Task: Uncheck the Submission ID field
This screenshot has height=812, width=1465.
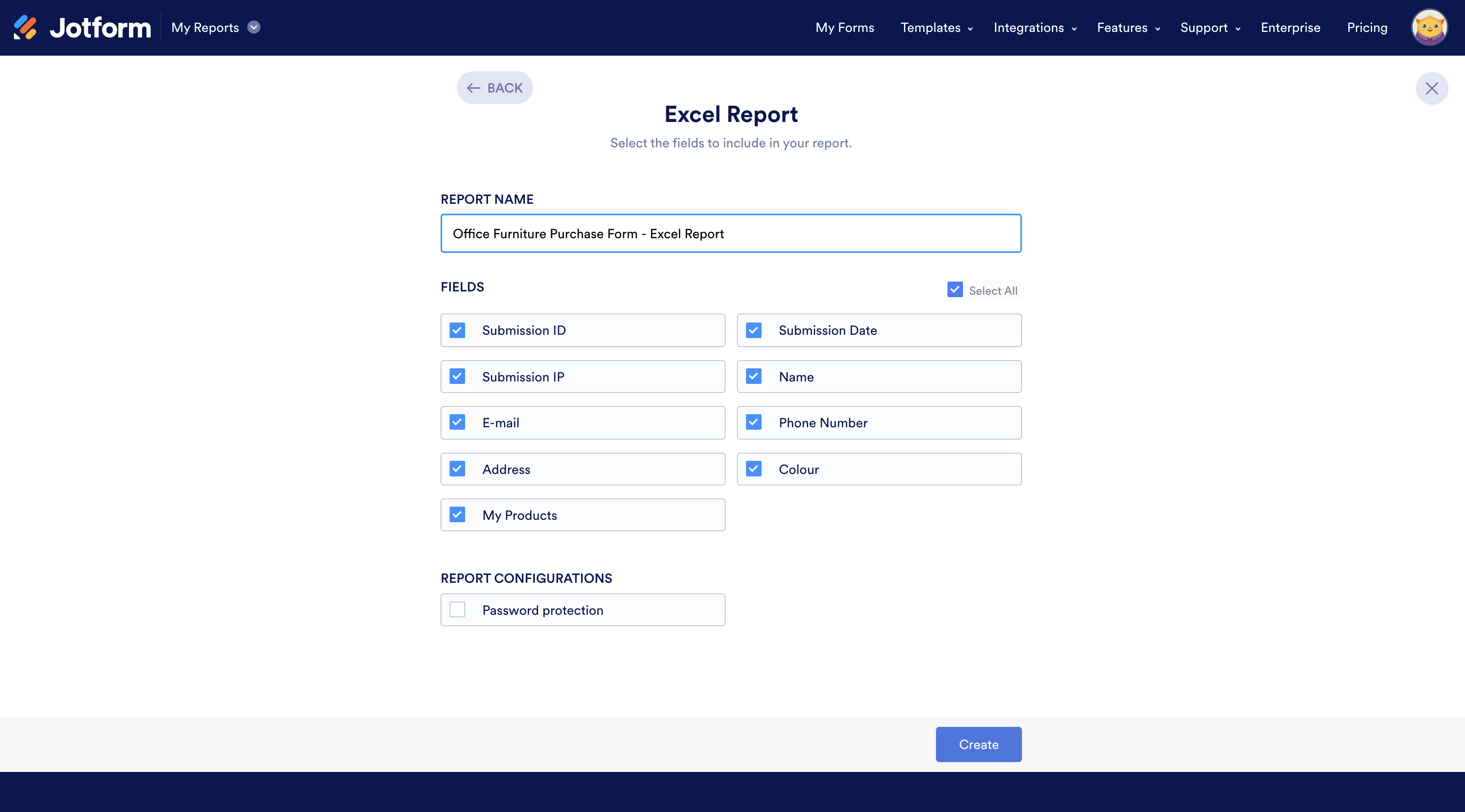Action: [x=457, y=330]
